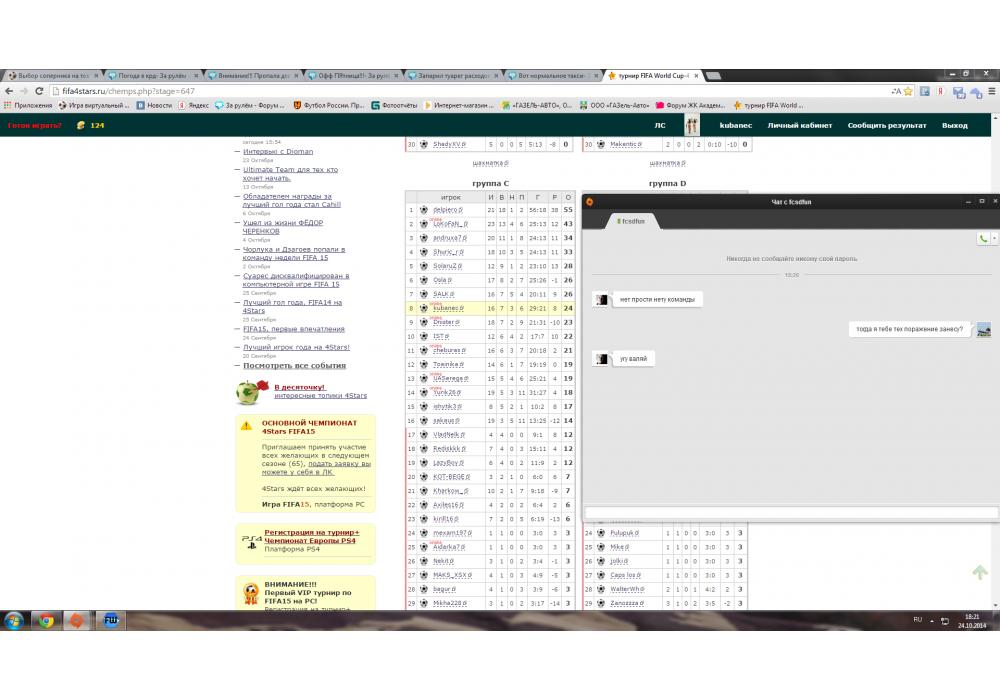The image size is (1000, 700).
Task: Open the Приложения apps bookmark
Action: [28, 105]
